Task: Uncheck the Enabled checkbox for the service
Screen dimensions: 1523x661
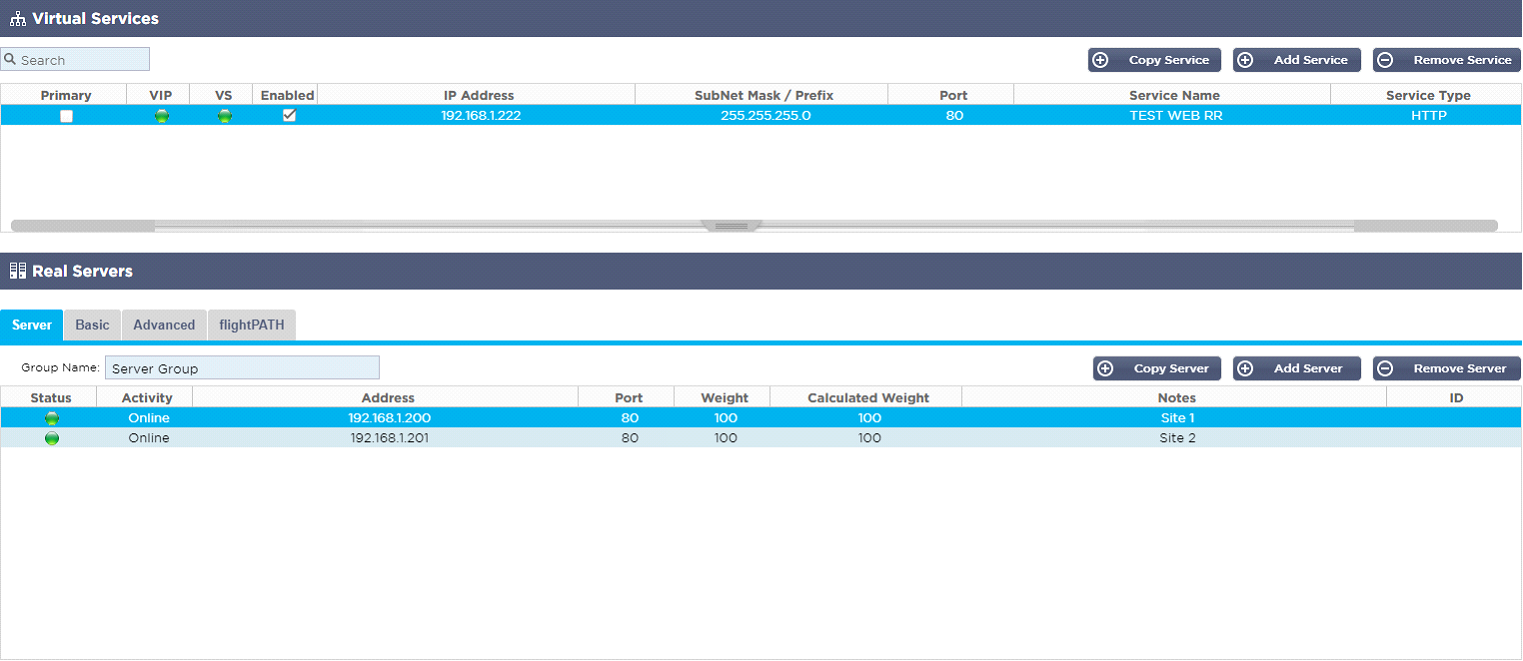Action: [289, 115]
